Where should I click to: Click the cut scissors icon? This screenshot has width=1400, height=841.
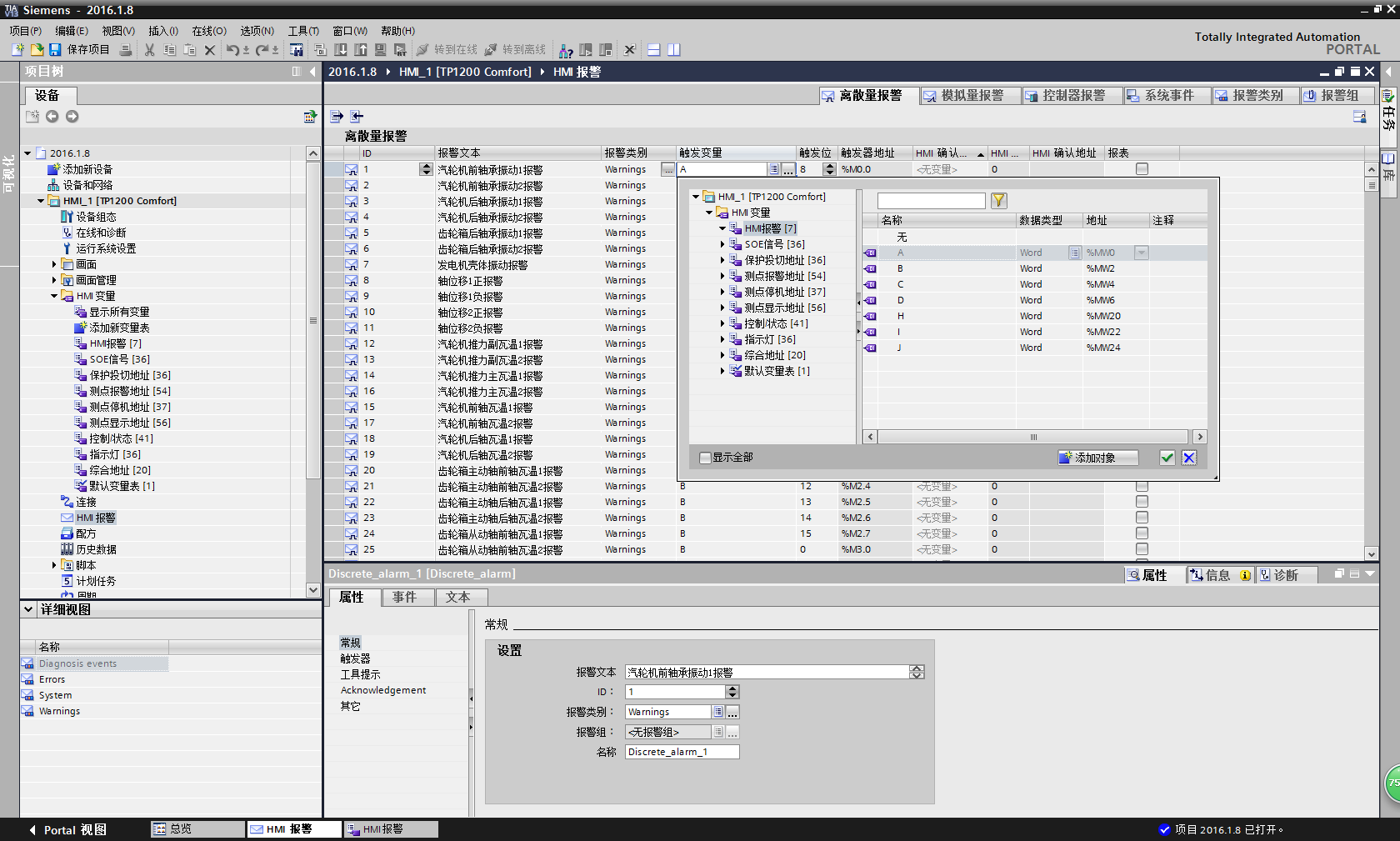pyautogui.click(x=150, y=50)
